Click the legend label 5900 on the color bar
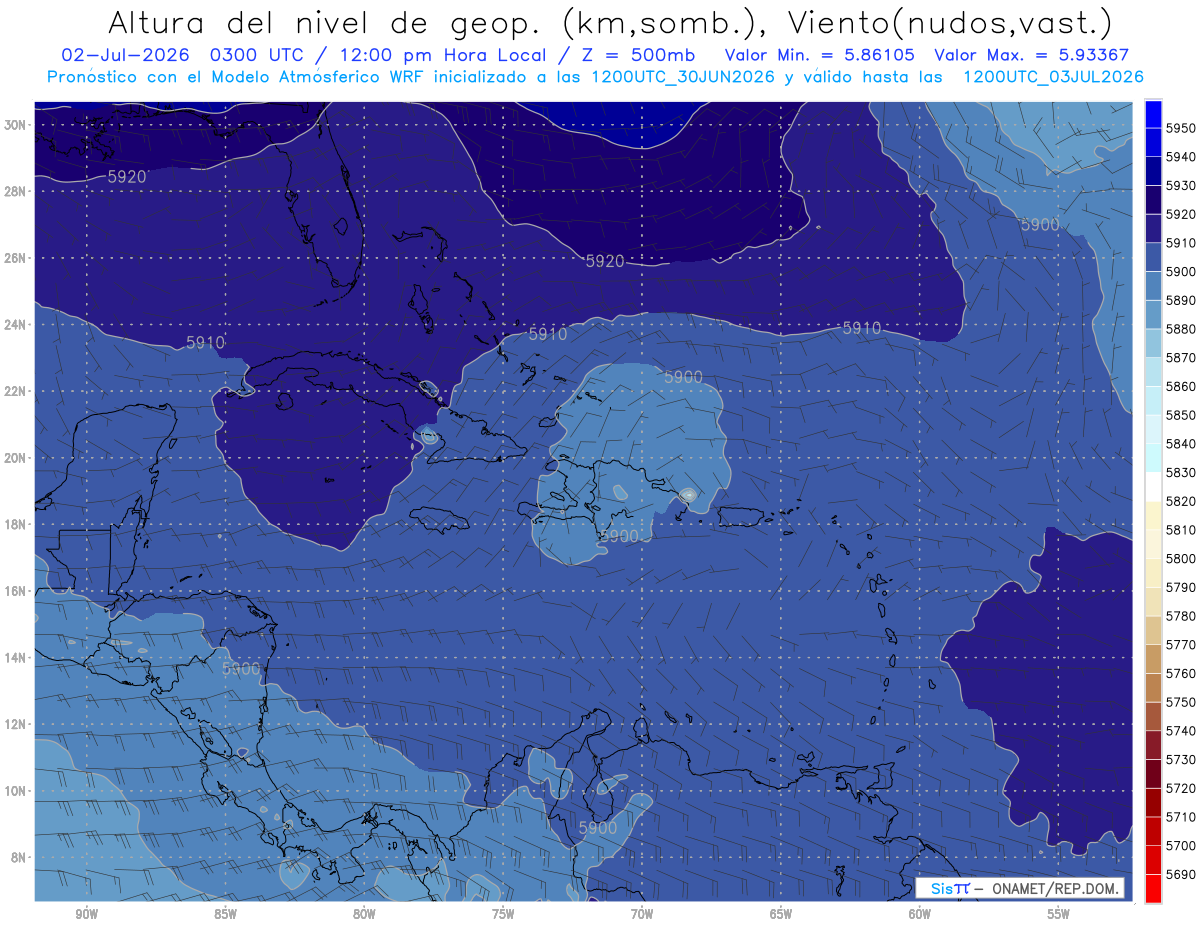Screen dimensions: 1200x927 click(1180, 271)
